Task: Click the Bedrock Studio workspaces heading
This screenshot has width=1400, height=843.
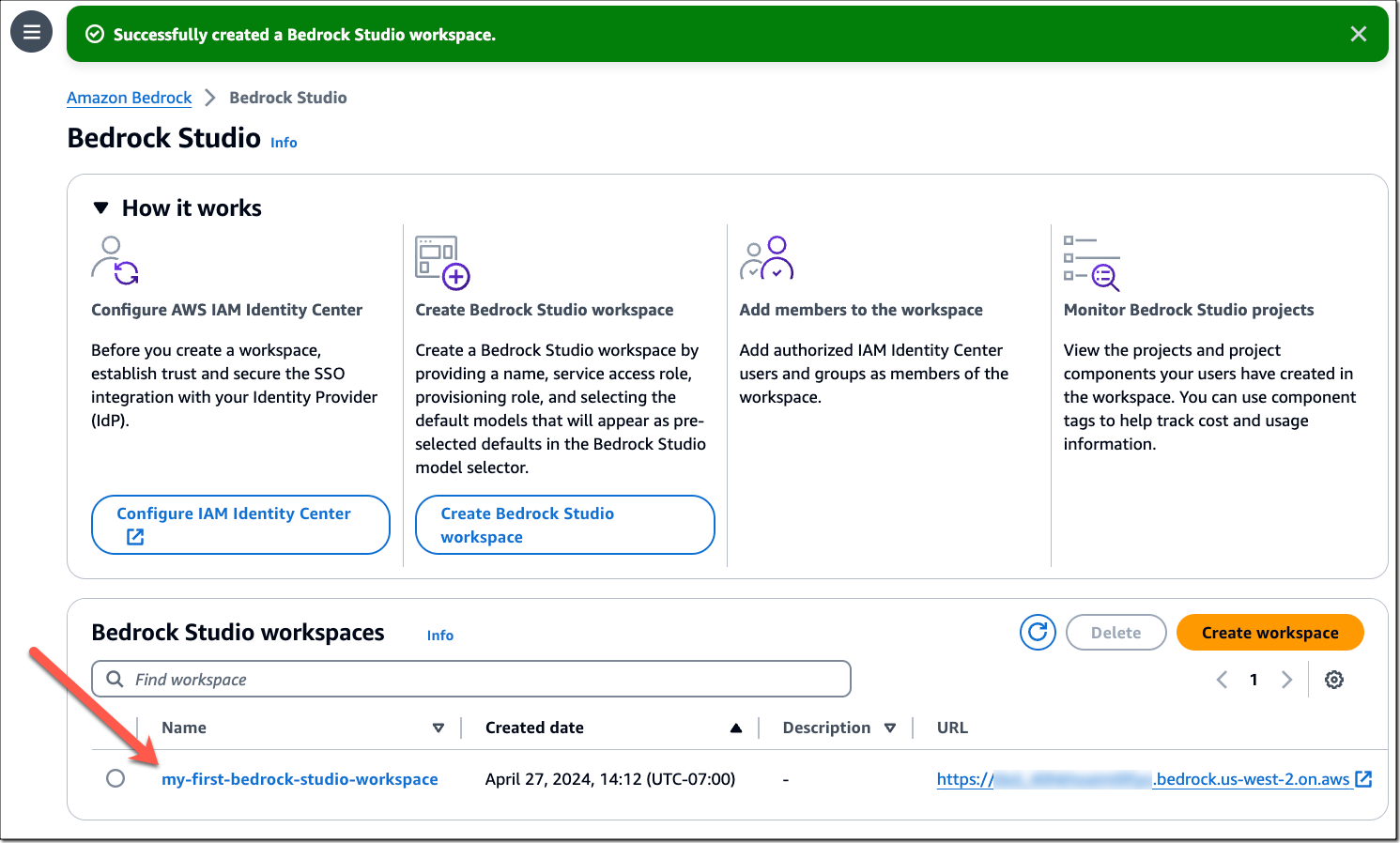Action: point(238,633)
